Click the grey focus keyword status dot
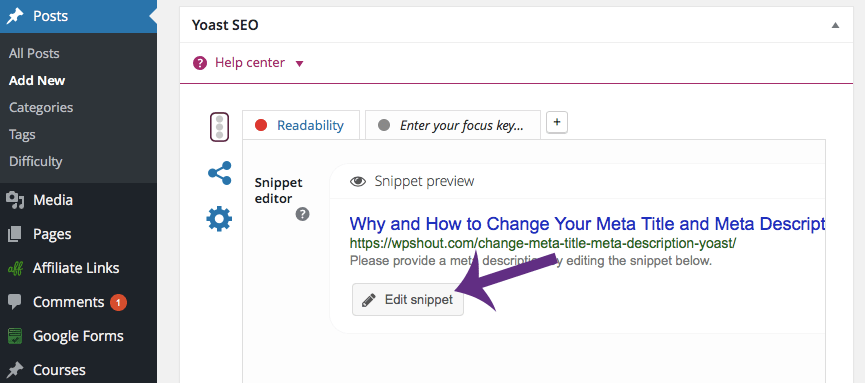This screenshot has height=383, width=865. pyautogui.click(x=384, y=125)
